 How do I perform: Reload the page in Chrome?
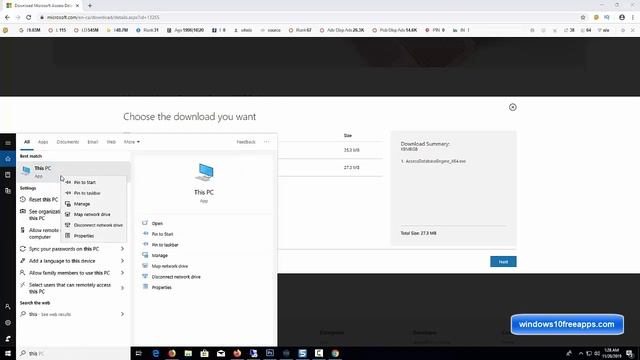(29, 17)
